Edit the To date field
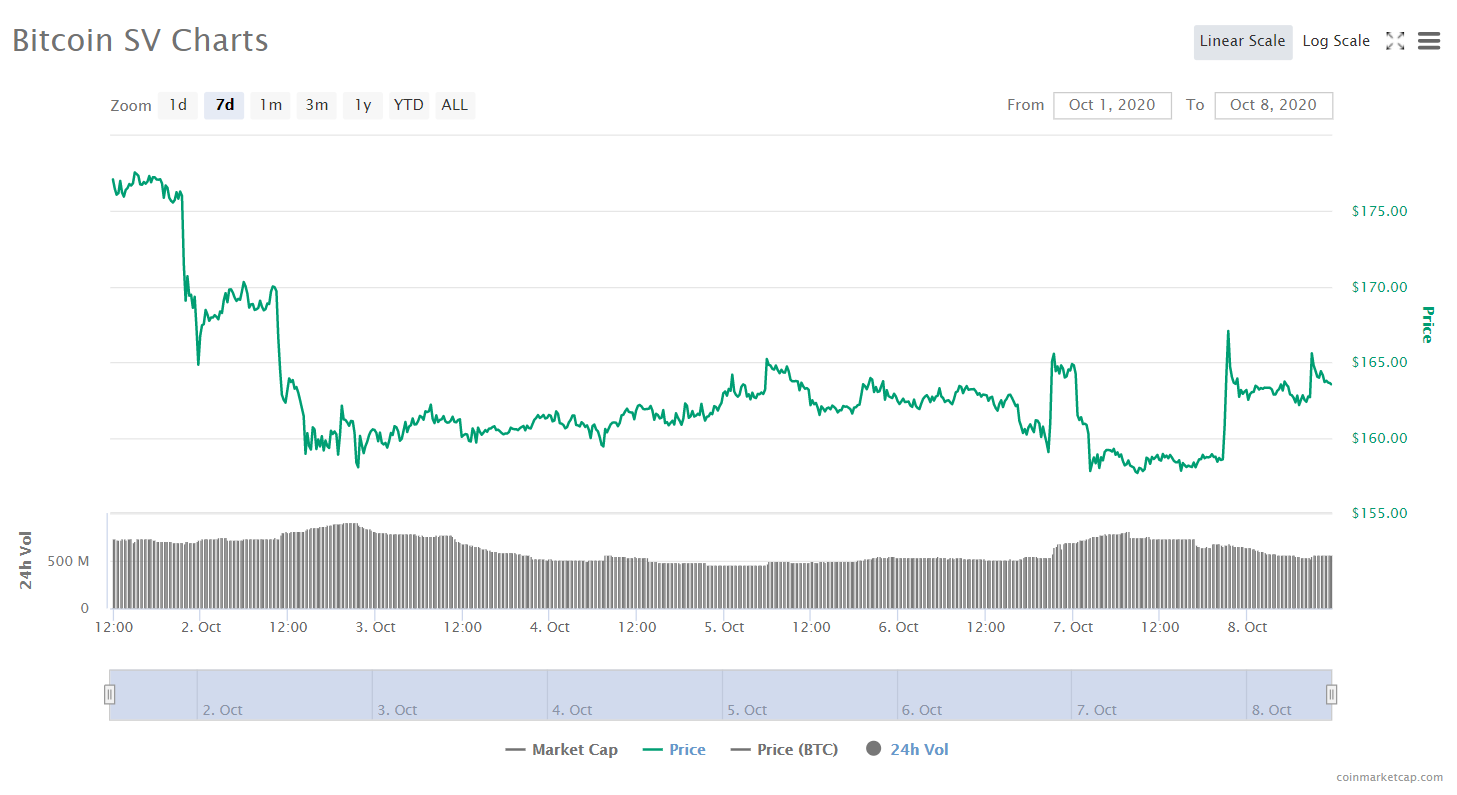This screenshot has height=795, width=1457. [1274, 105]
